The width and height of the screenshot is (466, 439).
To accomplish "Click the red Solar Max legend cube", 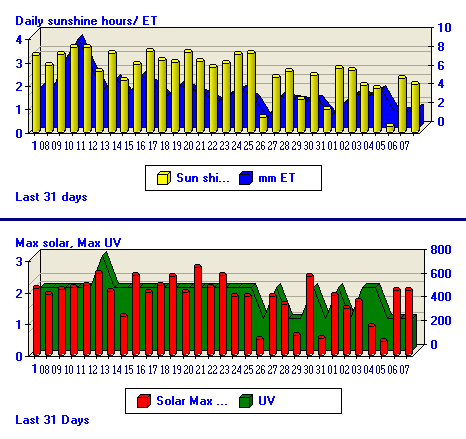I will tap(144, 401).
